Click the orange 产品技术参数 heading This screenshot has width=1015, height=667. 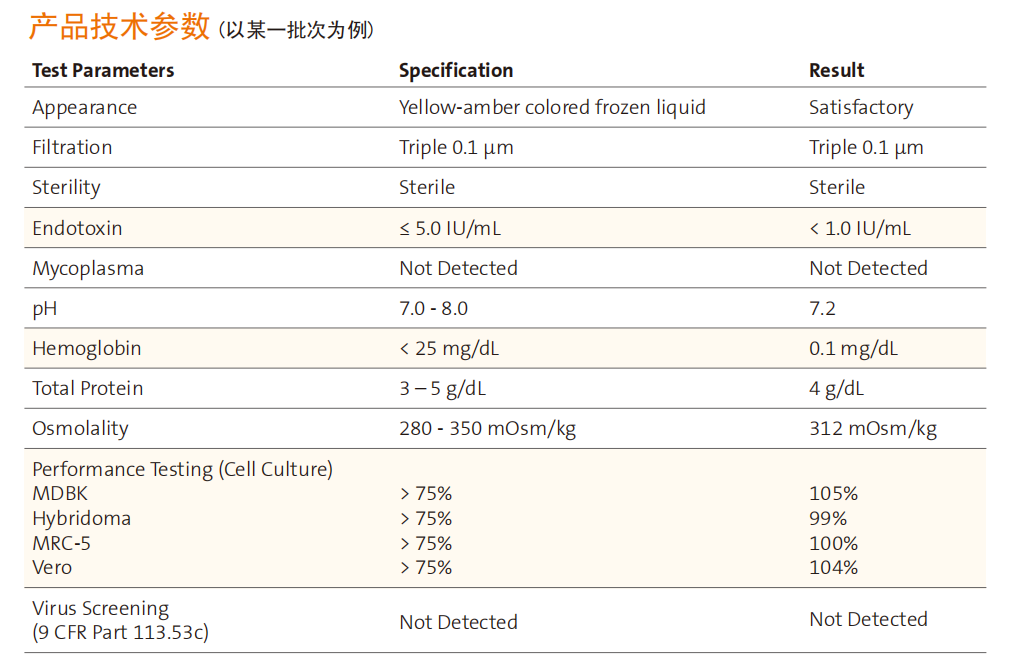point(119,27)
